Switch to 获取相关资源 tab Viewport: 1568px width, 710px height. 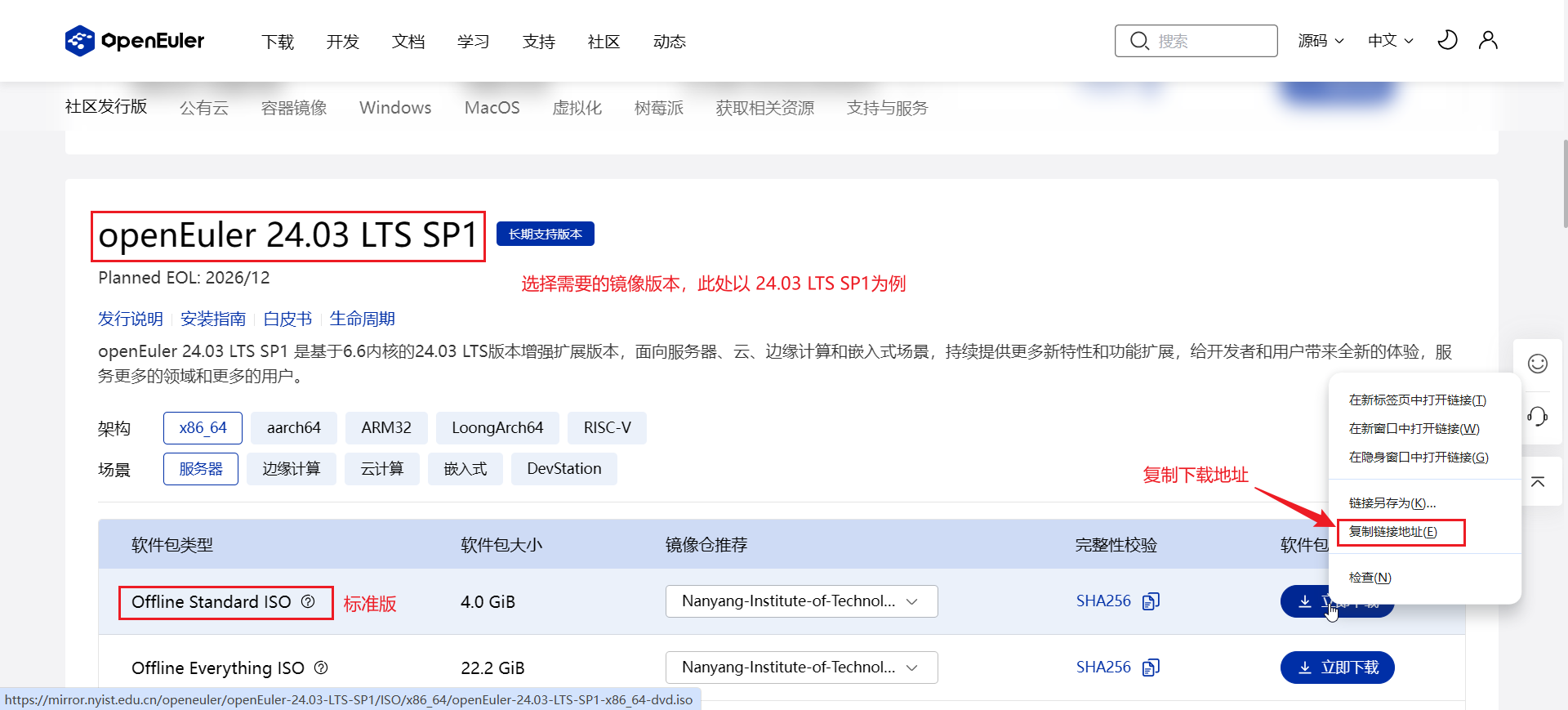(x=765, y=108)
